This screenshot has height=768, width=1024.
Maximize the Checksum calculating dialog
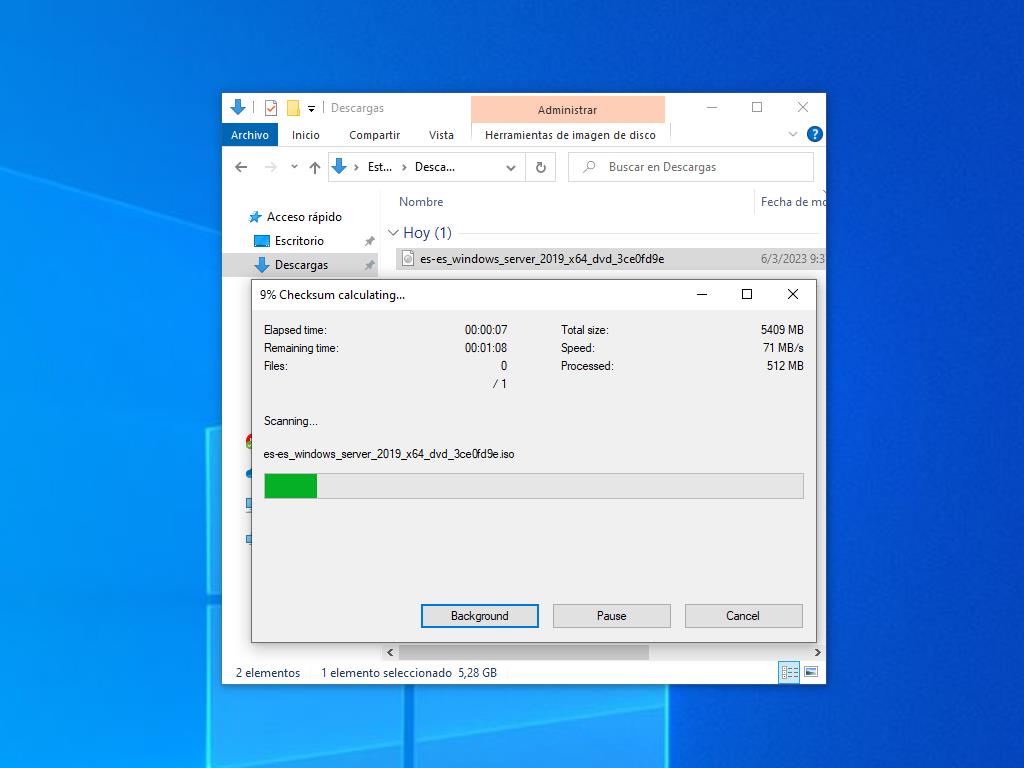click(x=747, y=295)
